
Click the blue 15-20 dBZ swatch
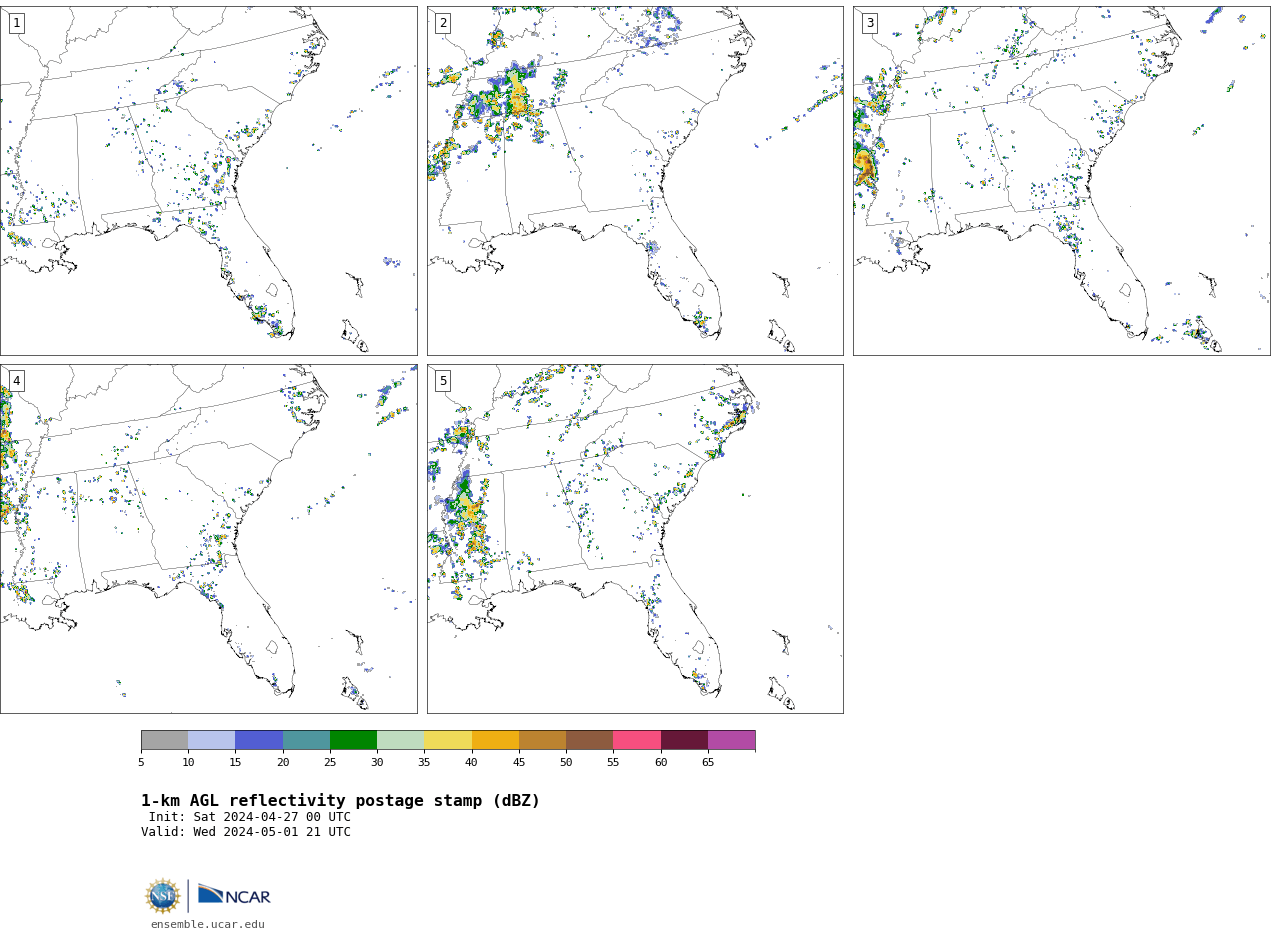(259, 740)
